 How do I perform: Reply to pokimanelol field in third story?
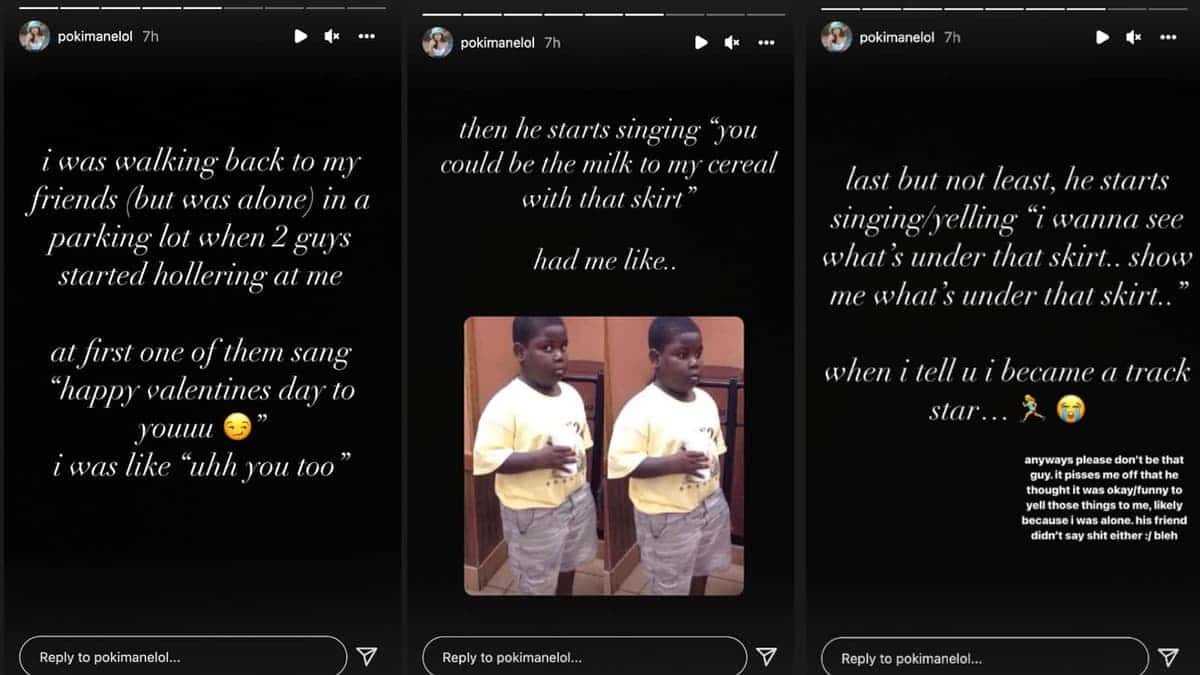(985, 658)
